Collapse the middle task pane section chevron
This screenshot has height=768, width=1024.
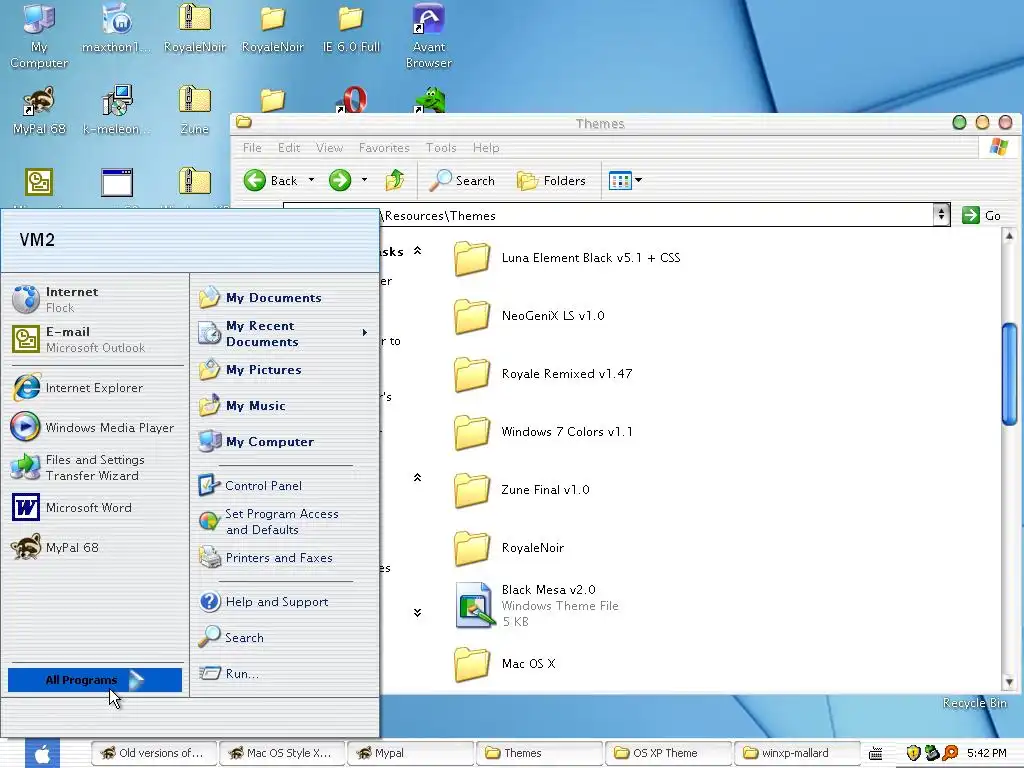417,477
